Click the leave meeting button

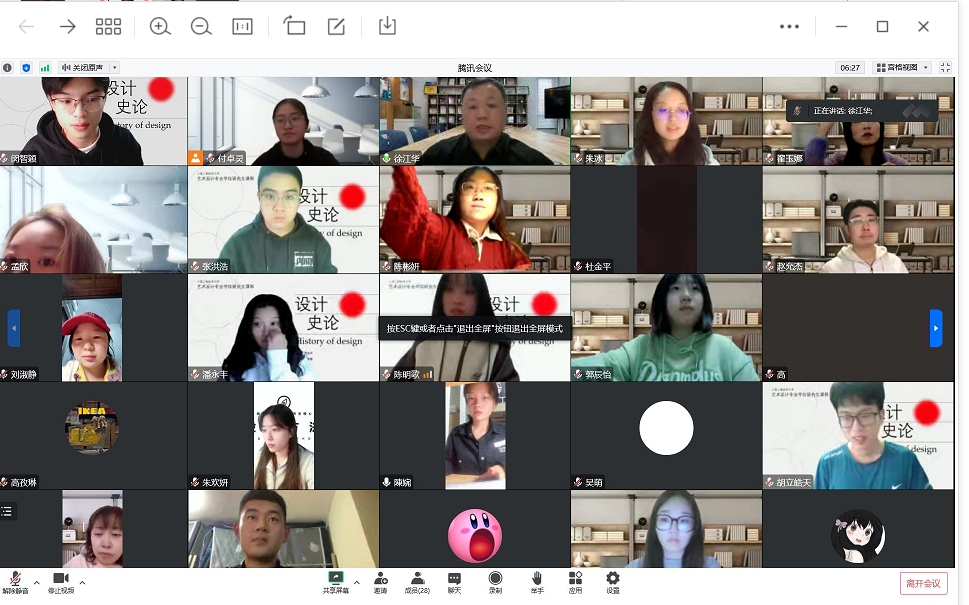coord(923,583)
